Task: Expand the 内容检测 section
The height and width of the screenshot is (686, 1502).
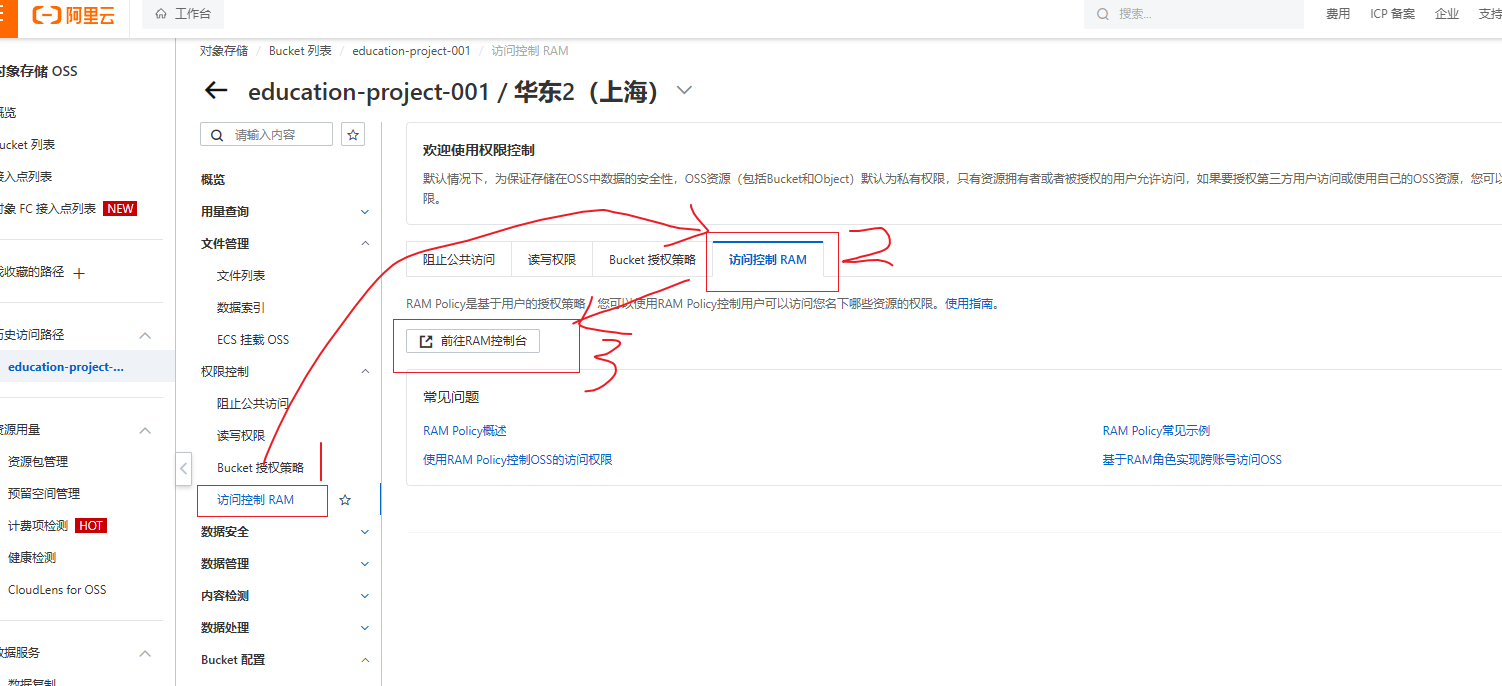Action: tap(365, 596)
